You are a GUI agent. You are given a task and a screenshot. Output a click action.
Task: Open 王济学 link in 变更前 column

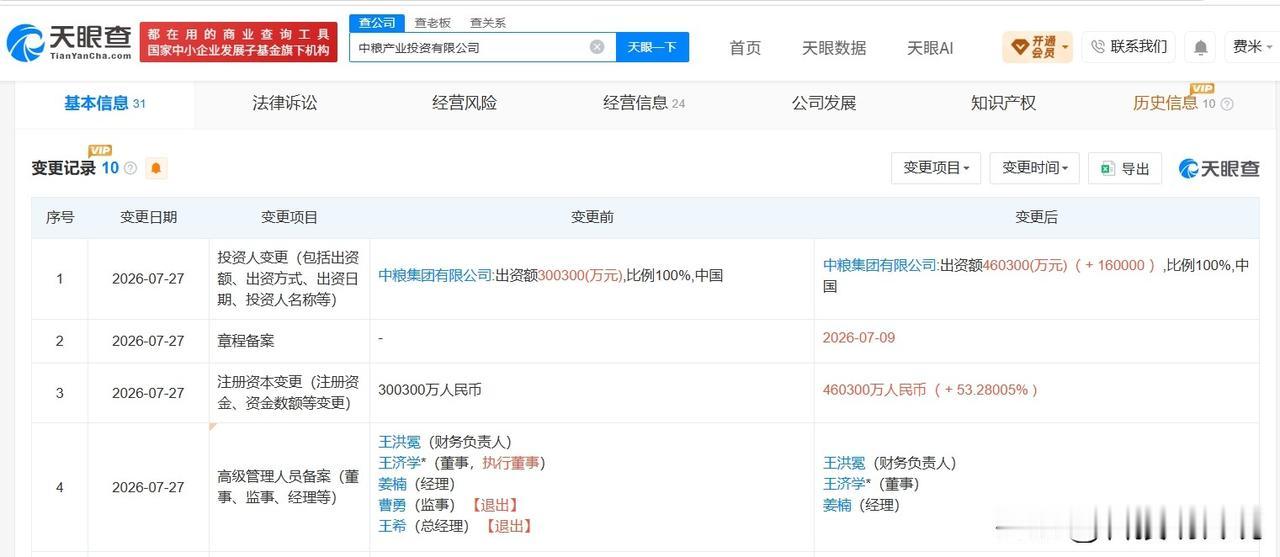398,462
